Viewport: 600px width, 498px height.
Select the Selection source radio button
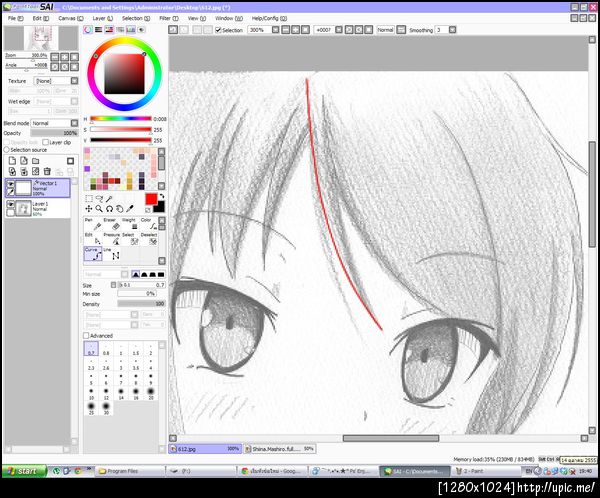pyautogui.click(x=7, y=150)
